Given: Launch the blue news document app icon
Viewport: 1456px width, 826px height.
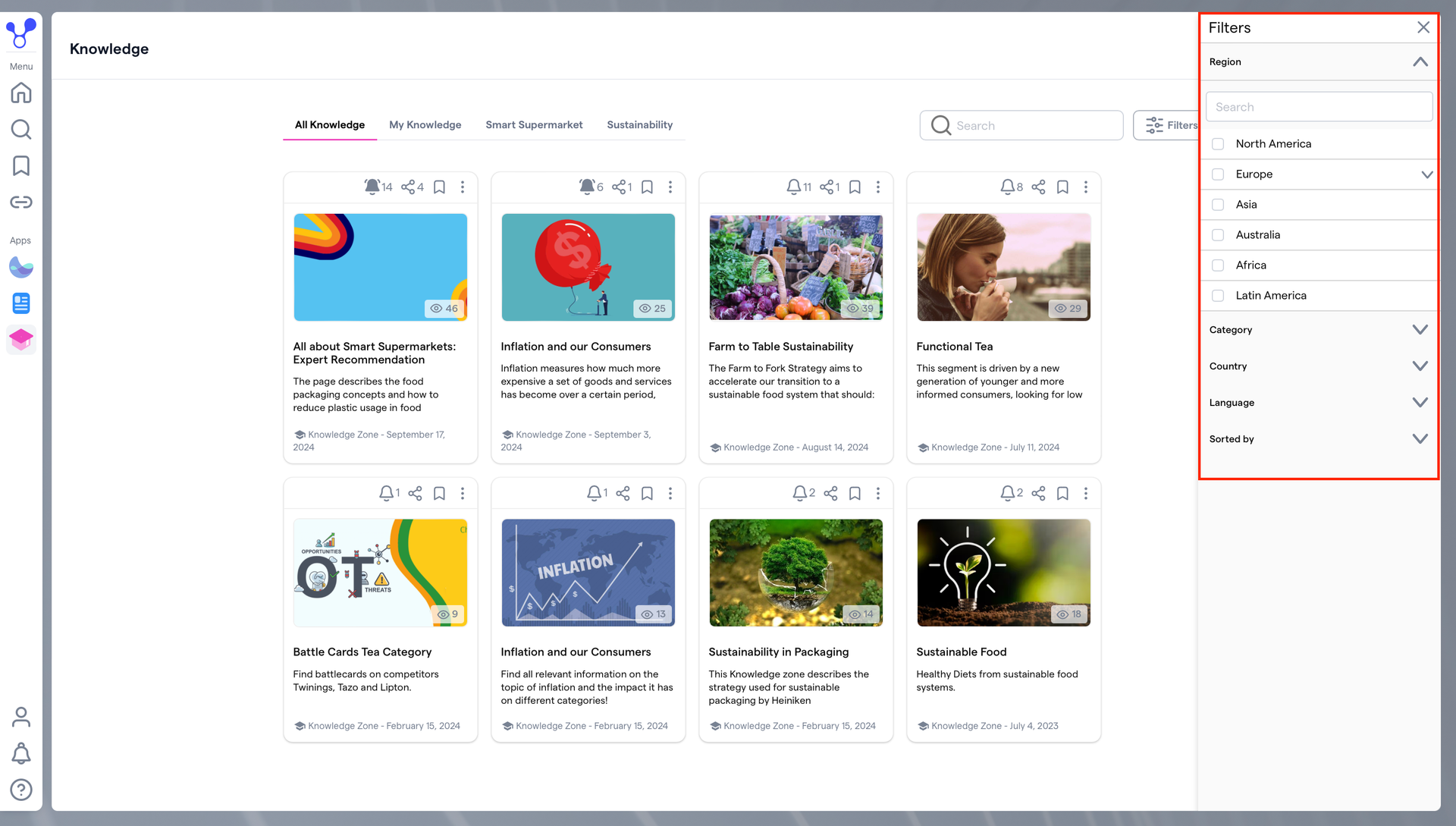Looking at the screenshot, I should (21, 303).
